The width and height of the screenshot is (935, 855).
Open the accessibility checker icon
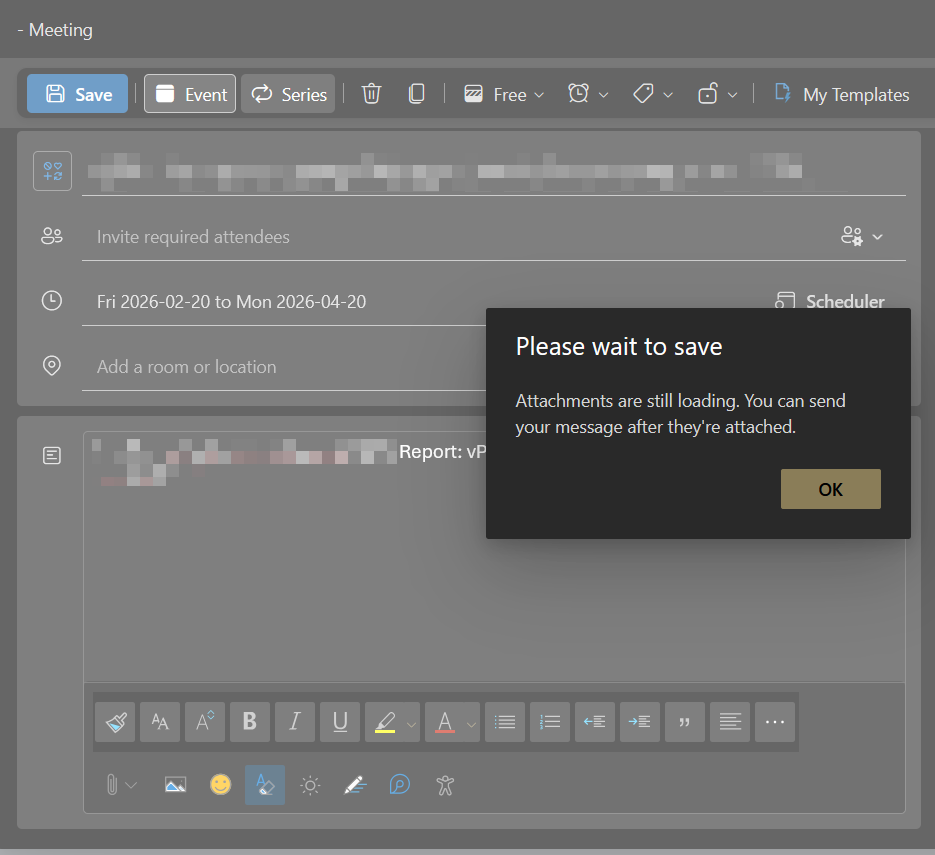click(x=446, y=785)
